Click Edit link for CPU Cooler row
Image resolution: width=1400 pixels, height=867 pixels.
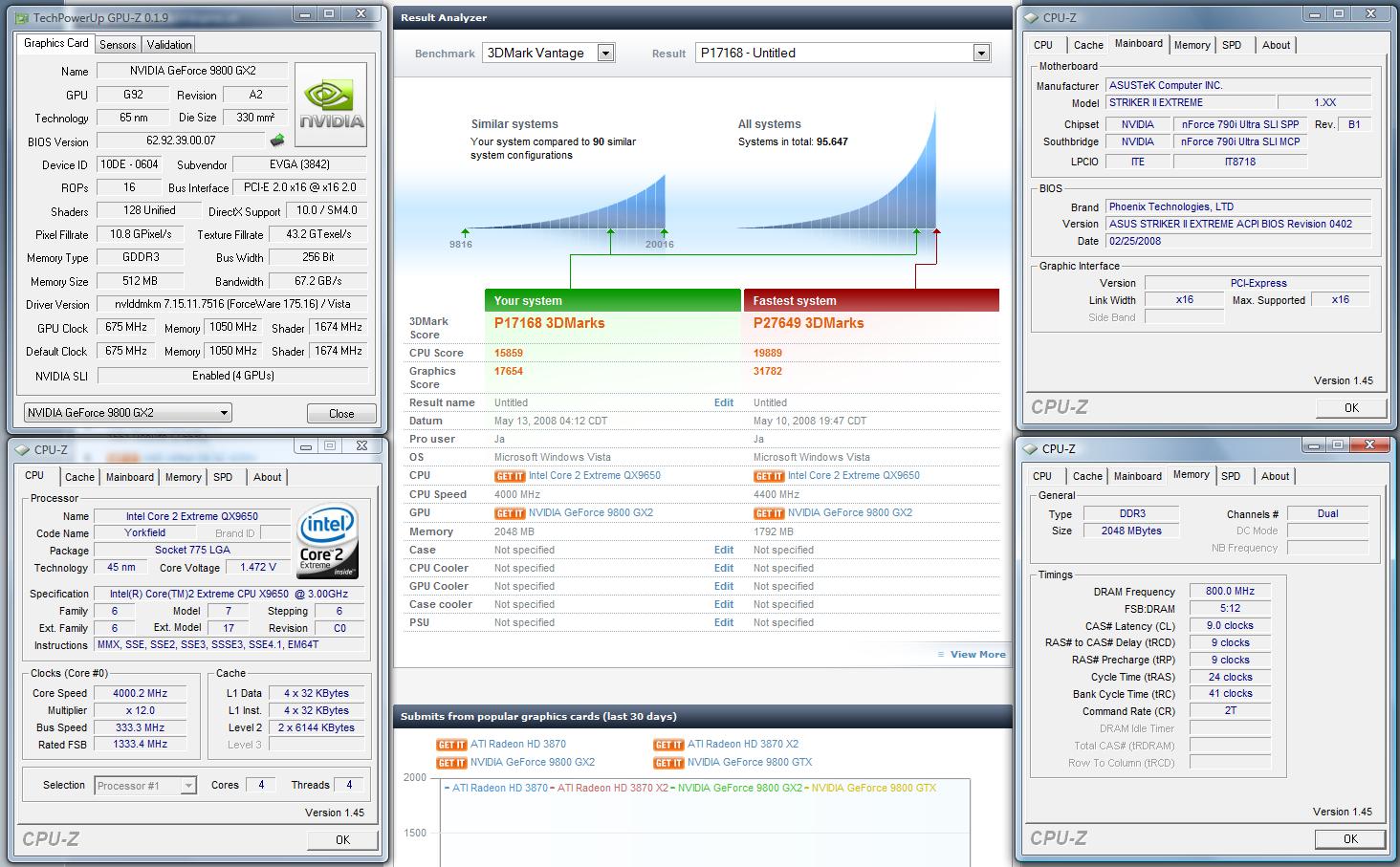click(x=724, y=569)
